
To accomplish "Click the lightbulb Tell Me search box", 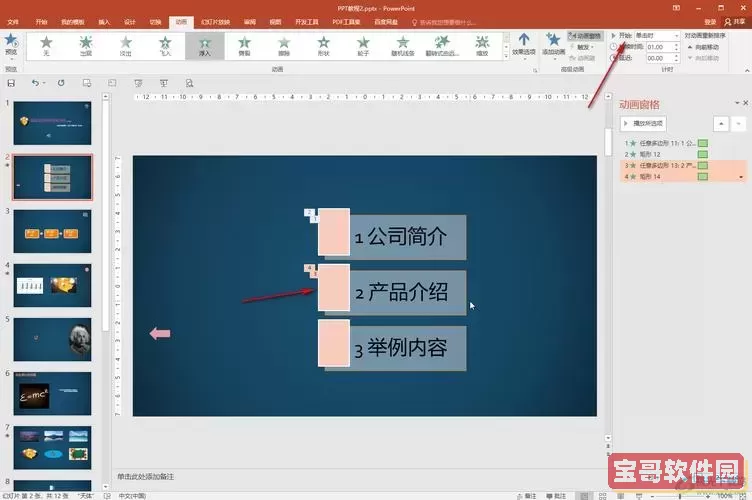I will coord(443,23).
